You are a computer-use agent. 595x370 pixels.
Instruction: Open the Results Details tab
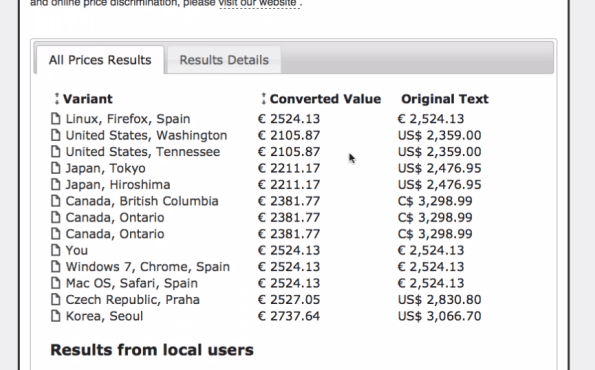coord(224,60)
